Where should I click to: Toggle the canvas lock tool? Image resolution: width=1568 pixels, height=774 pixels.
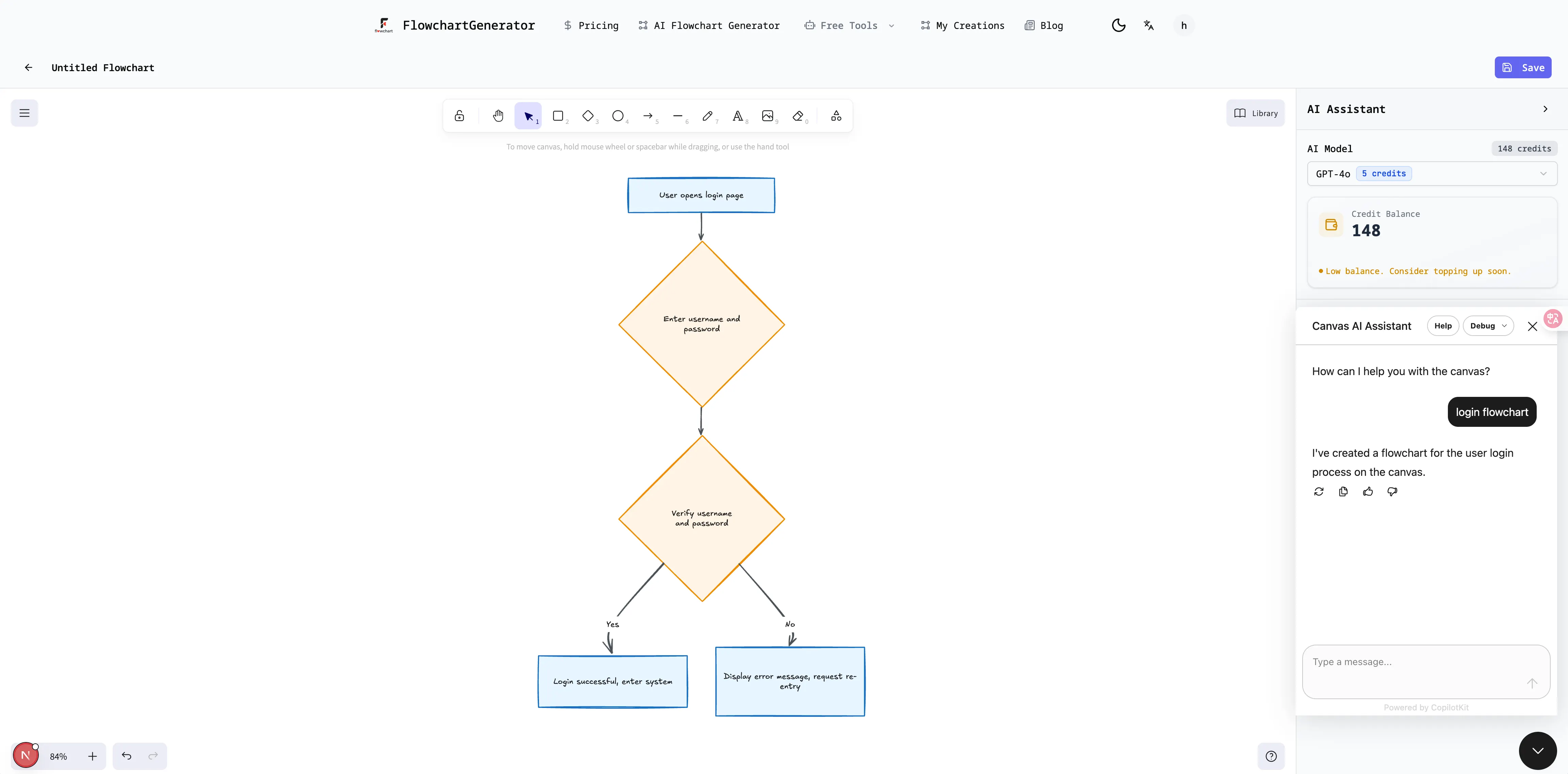(460, 116)
